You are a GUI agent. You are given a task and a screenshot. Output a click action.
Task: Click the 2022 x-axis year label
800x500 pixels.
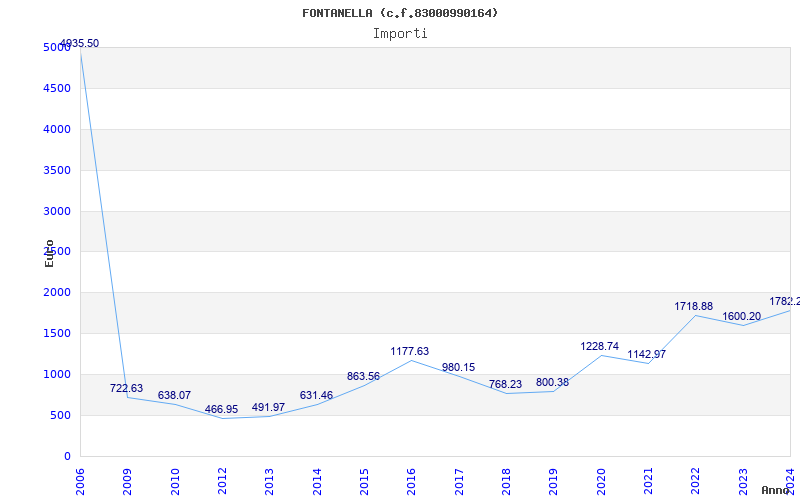click(x=695, y=482)
